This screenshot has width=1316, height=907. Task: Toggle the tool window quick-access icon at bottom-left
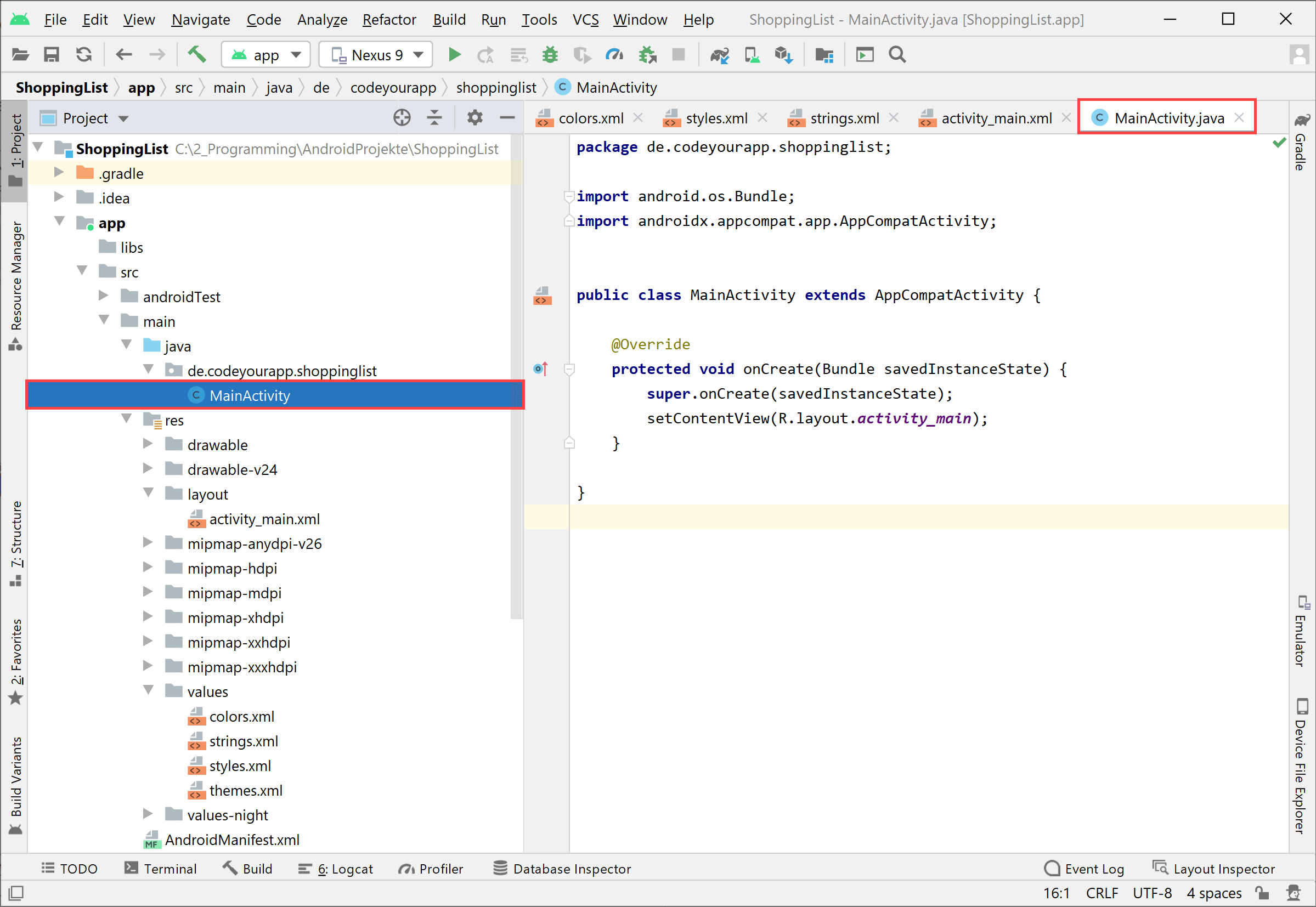[x=16, y=893]
